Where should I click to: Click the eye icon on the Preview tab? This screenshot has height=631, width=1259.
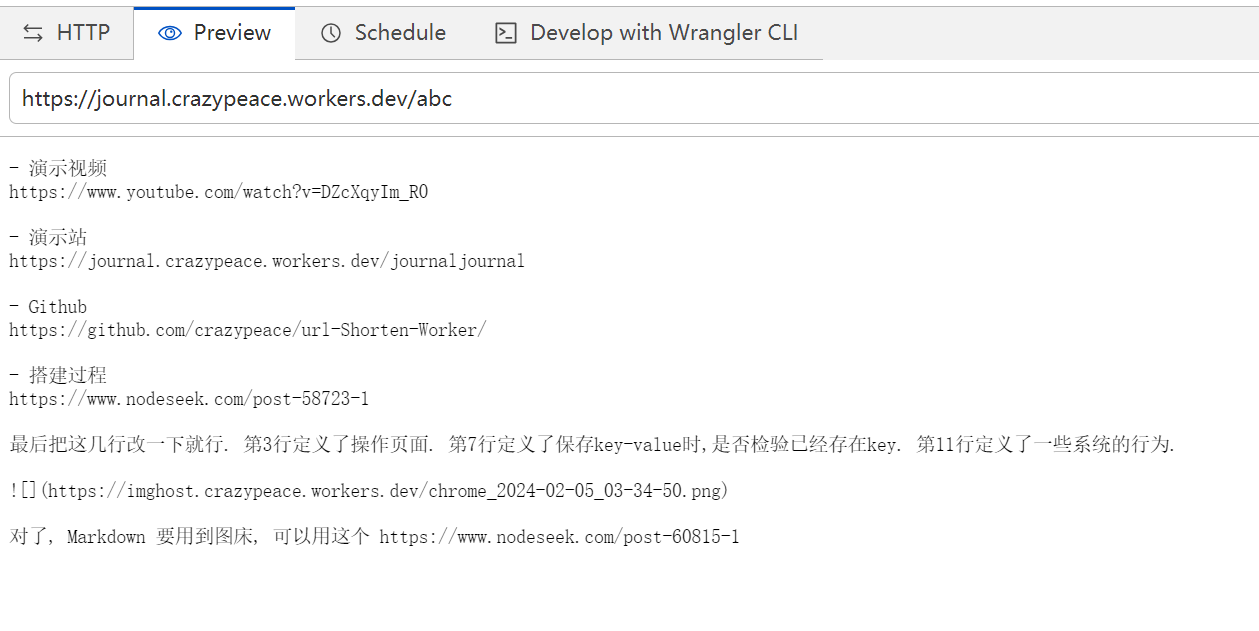click(x=170, y=33)
